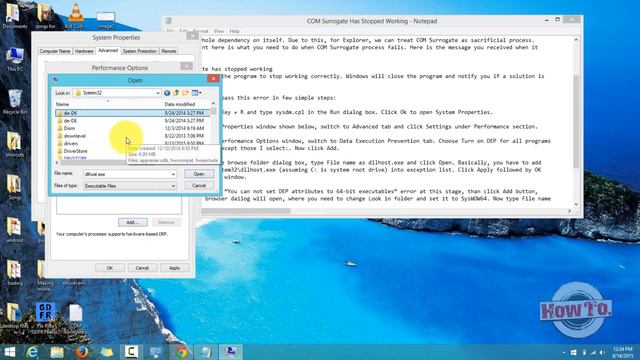
Task: Open the Help menu in Notepad
Action: (234, 31)
